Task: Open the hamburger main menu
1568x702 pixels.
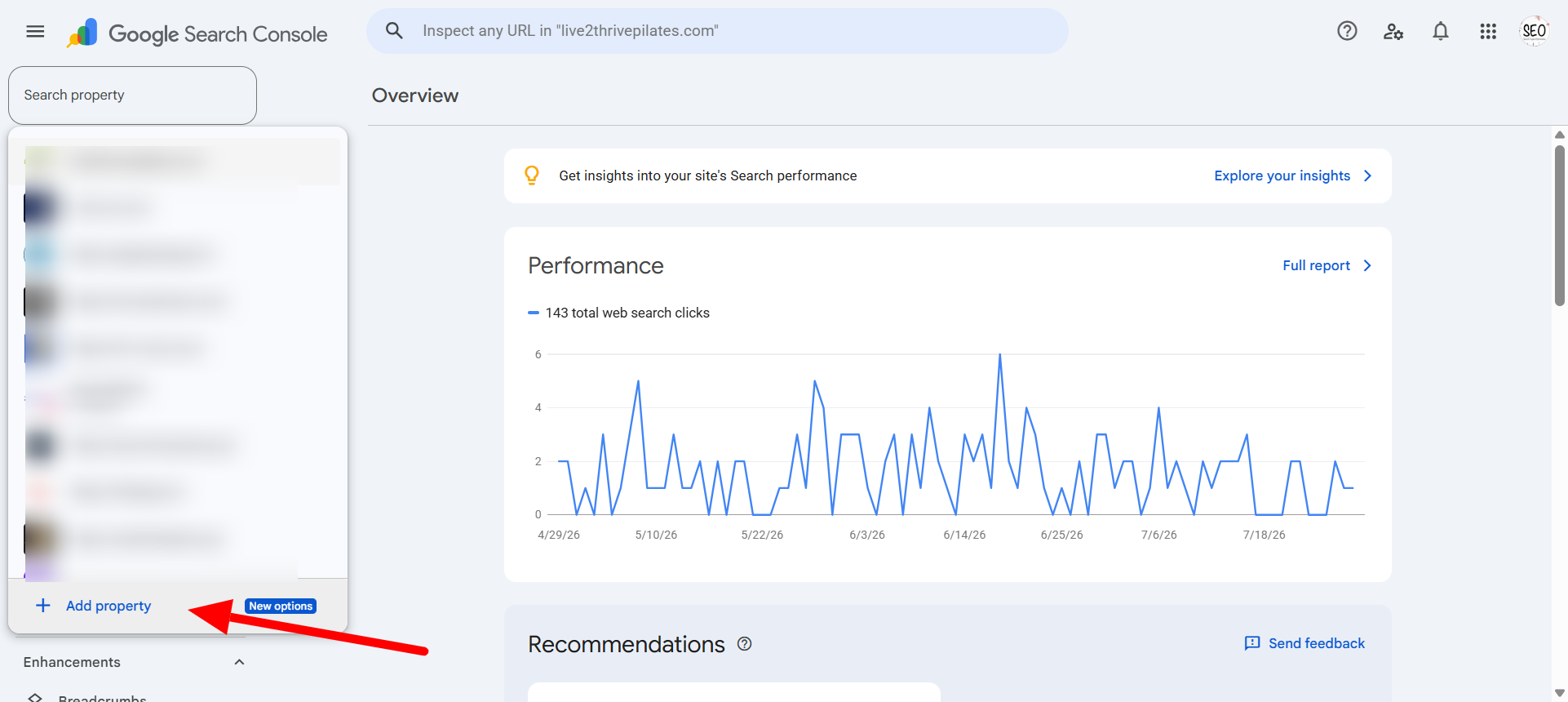Action: [x=35, y=32]
